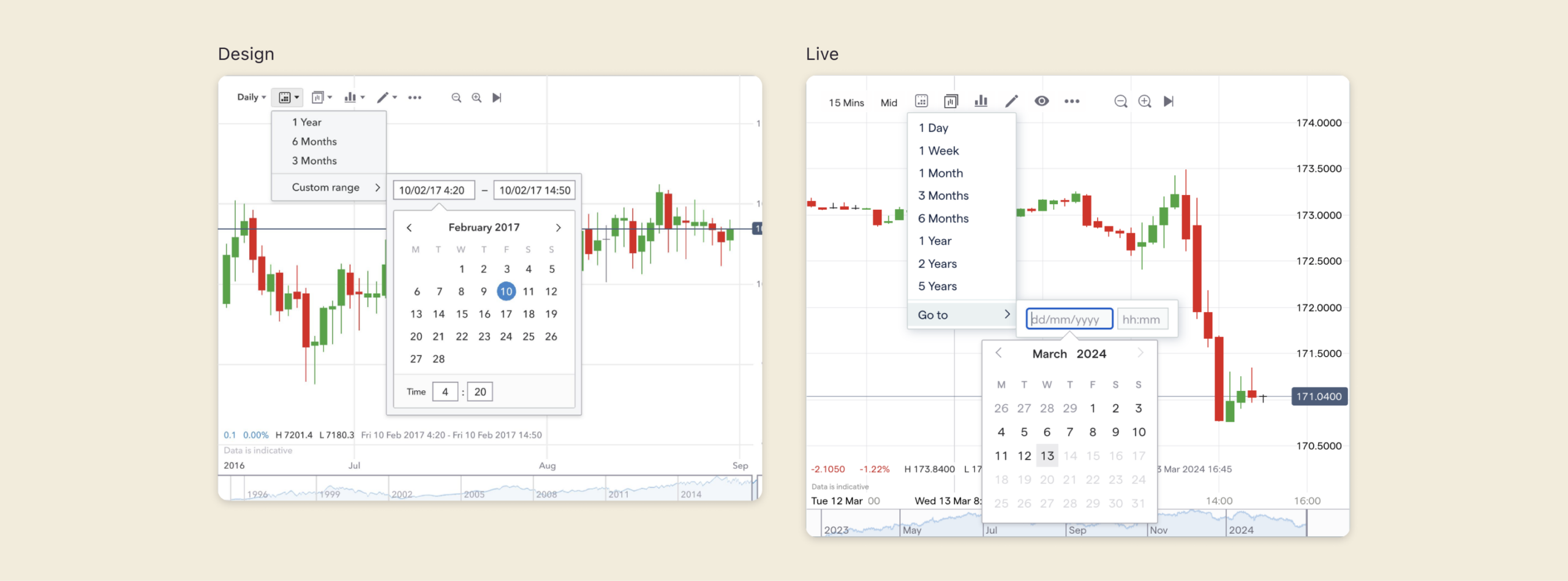Screen dimensions: 1568x581
Task: Open the indicators bar-chart icon in Live
Action: point(981,101)
